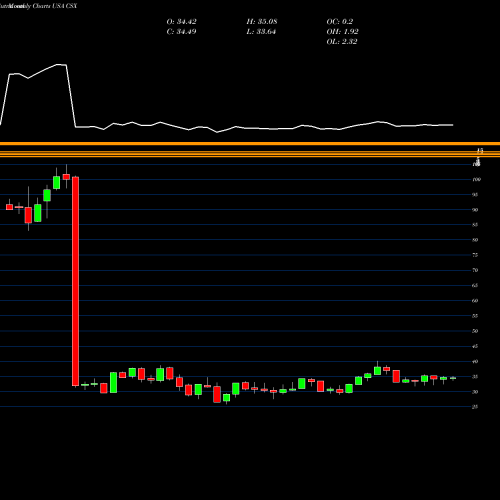
Task: Click the 60 price axis label
Action: (x=475, y=301)
